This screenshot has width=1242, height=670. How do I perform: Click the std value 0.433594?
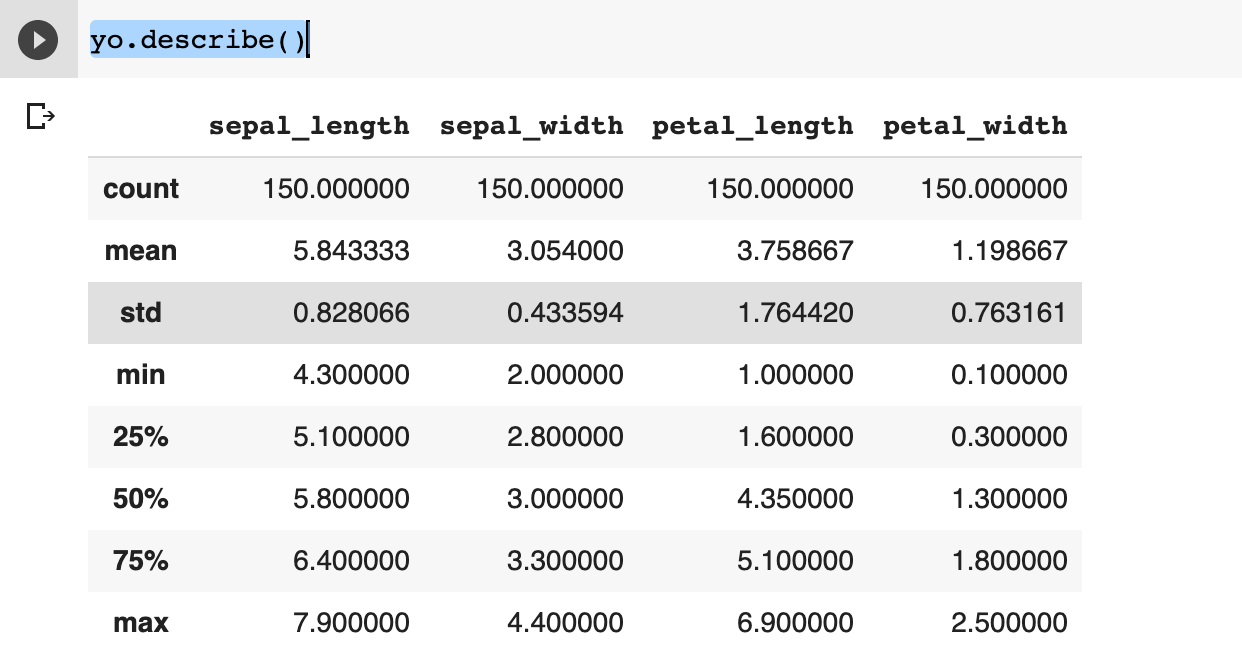(565, 313)
